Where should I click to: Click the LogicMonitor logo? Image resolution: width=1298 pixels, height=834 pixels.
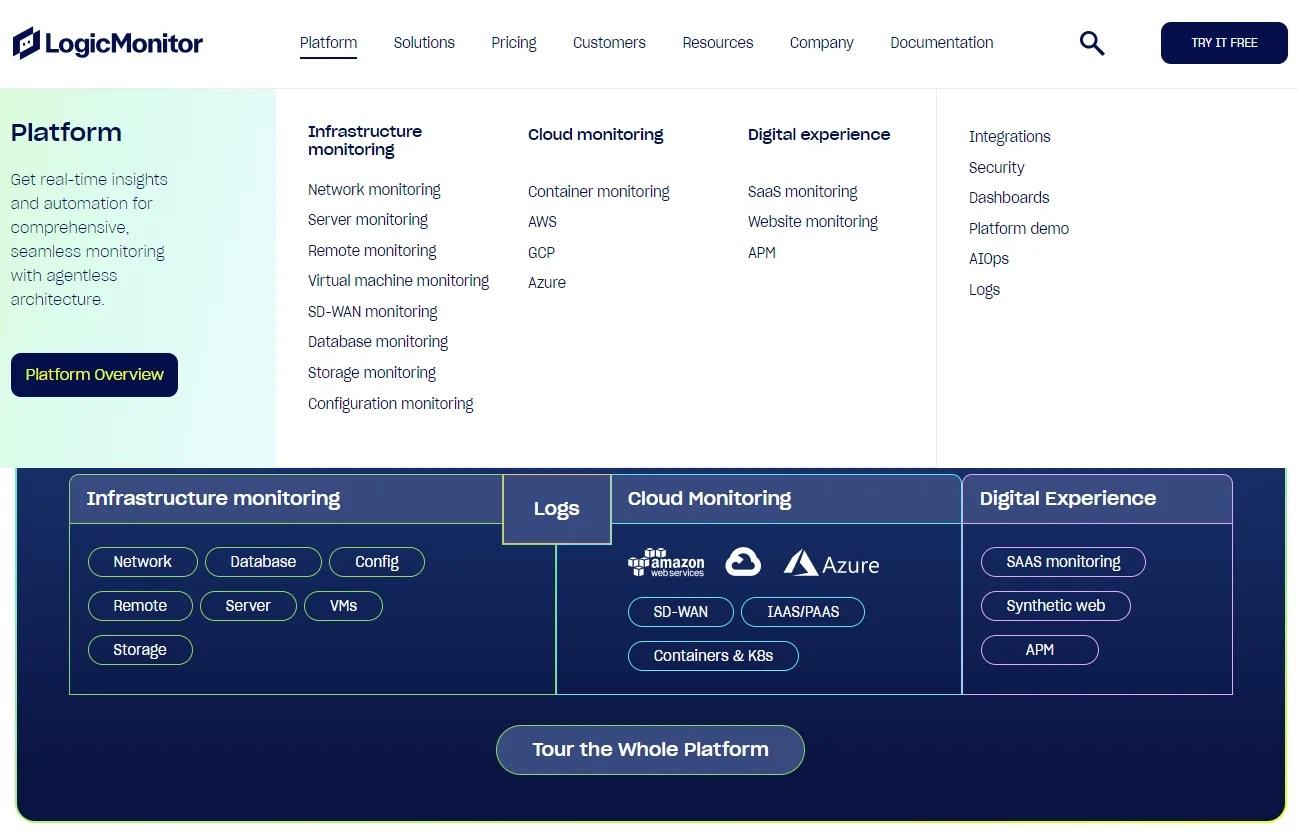tap(107, 43)
